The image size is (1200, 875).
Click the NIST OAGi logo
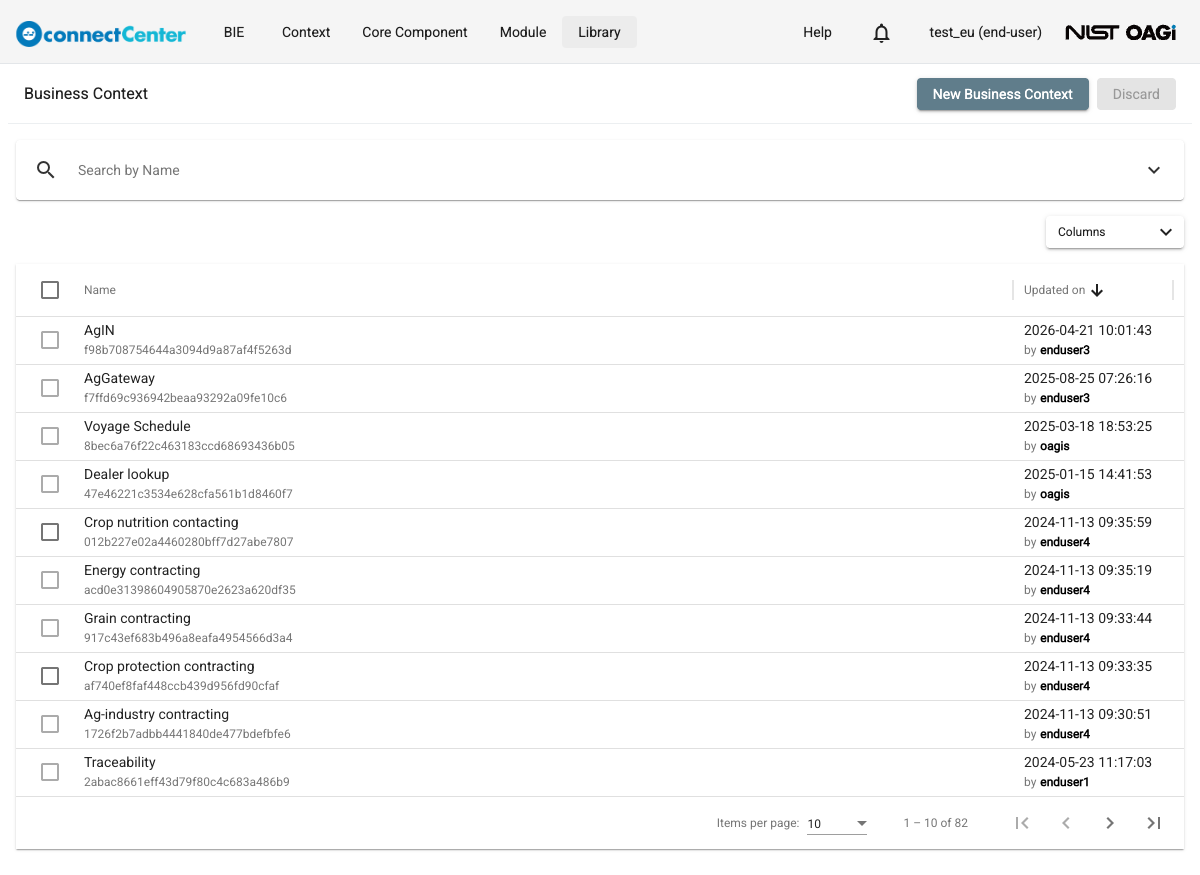tap(1121, 32)
